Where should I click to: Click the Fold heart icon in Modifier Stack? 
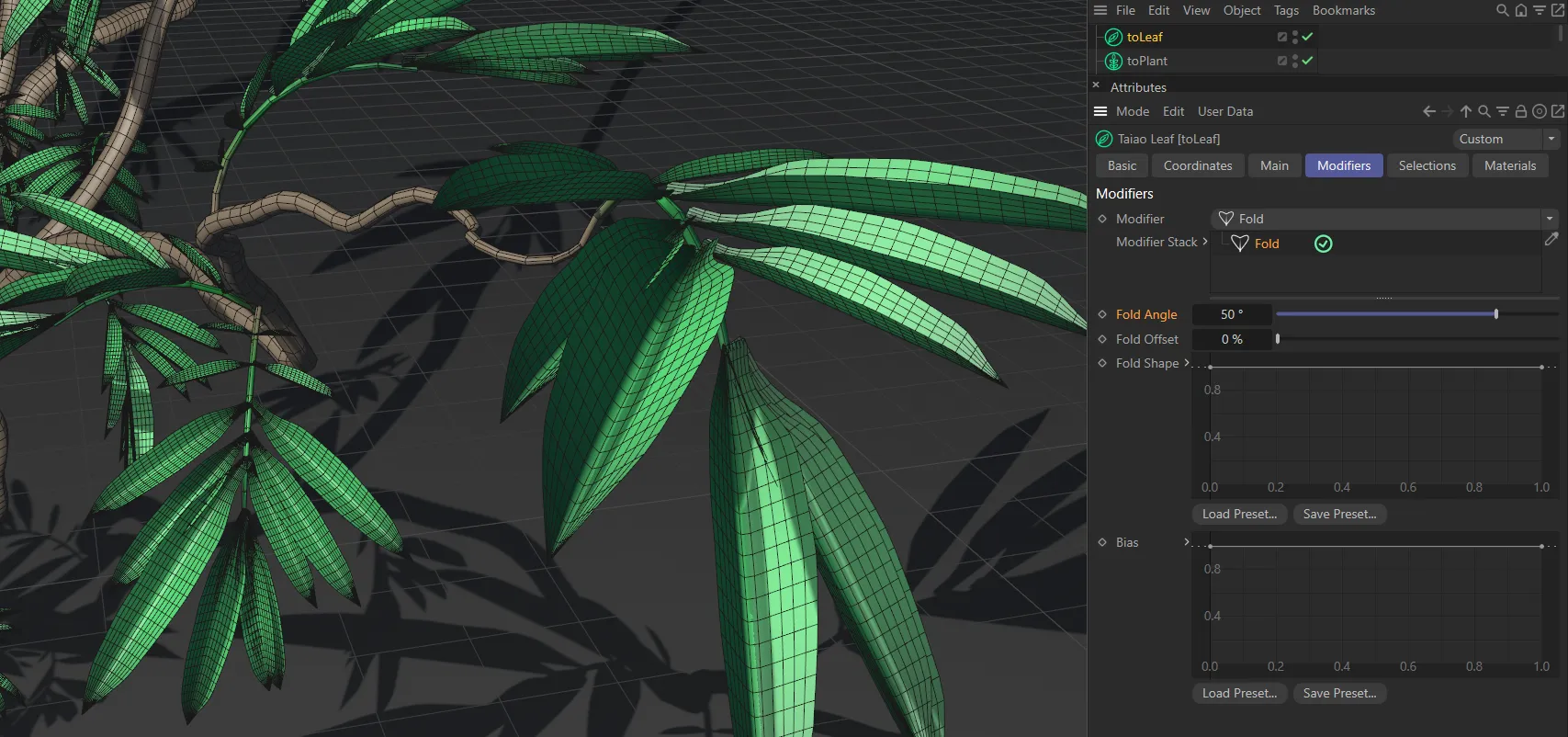[x=1239, y=244]
